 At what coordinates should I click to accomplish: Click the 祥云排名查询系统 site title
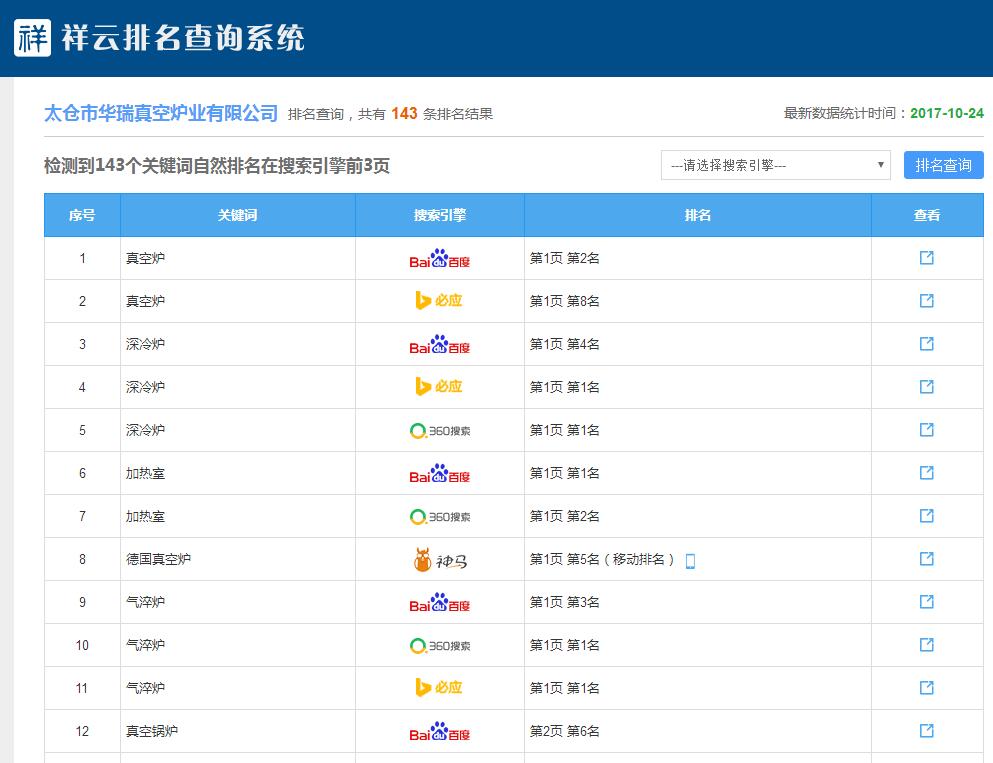(184, 38)
